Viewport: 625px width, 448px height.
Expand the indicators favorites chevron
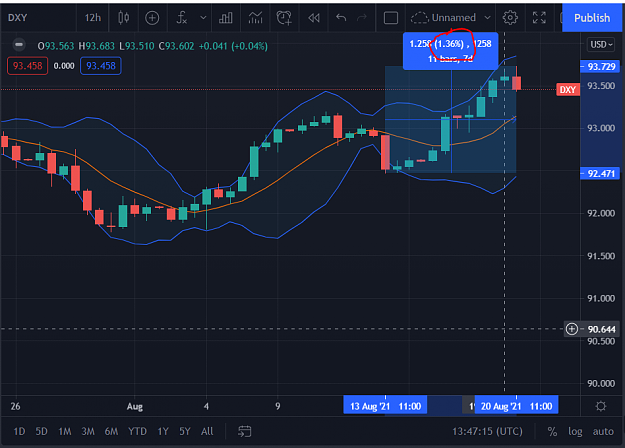pyautogui.click(x=203, y=18)
